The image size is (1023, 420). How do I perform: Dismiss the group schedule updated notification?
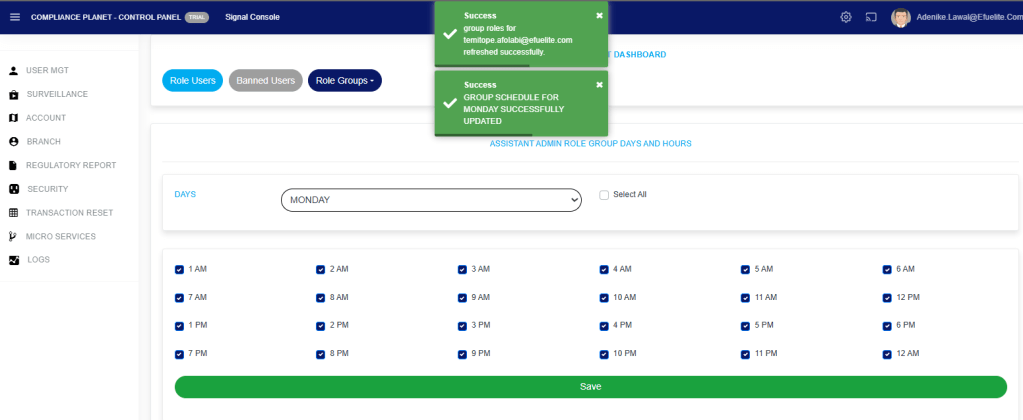tap(599, 84)
